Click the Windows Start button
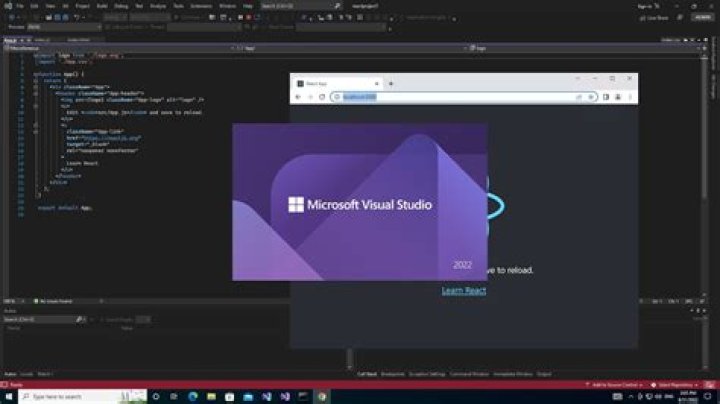The width and height of the screenshot is (720, 404). 8,397
